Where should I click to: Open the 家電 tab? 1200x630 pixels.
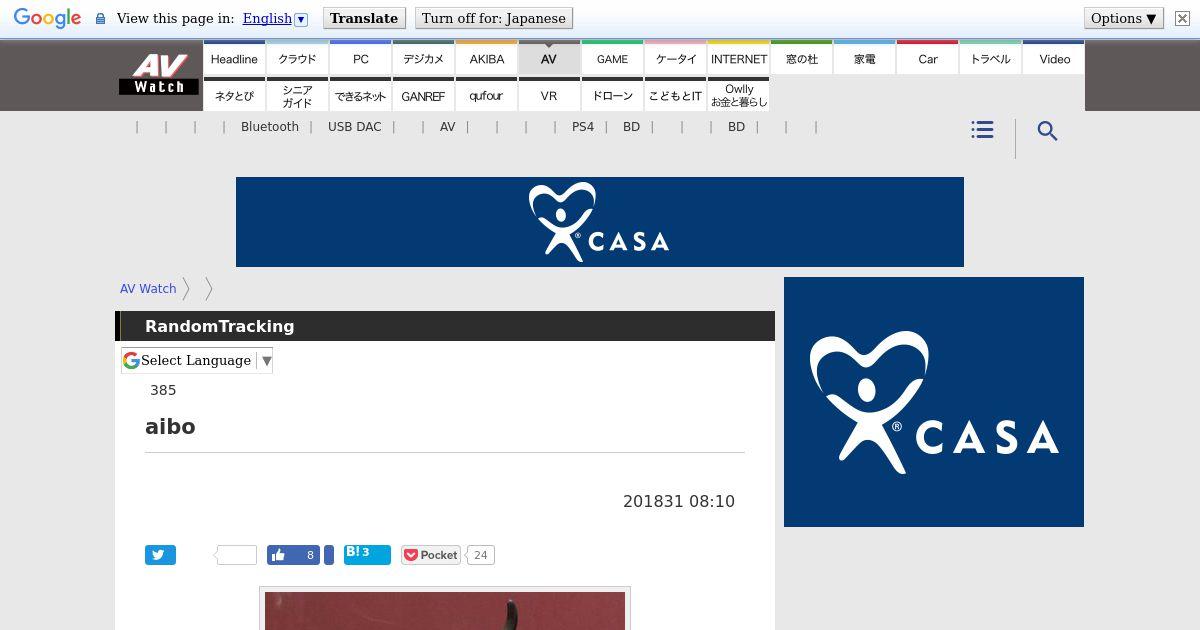864,58
